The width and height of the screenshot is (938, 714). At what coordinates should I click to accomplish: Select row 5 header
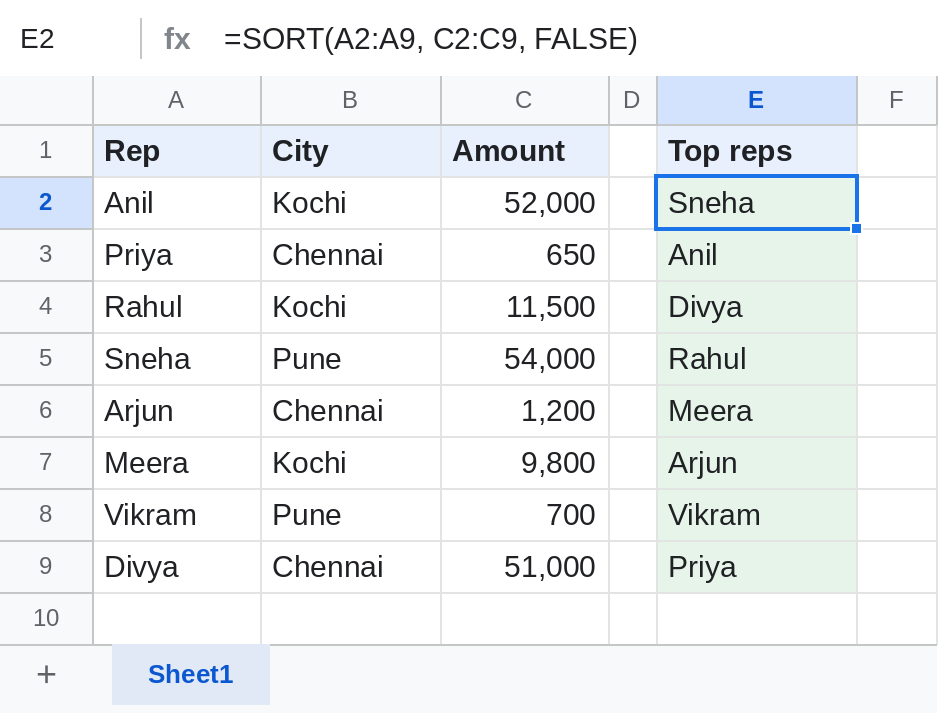[x=46, y=359]
